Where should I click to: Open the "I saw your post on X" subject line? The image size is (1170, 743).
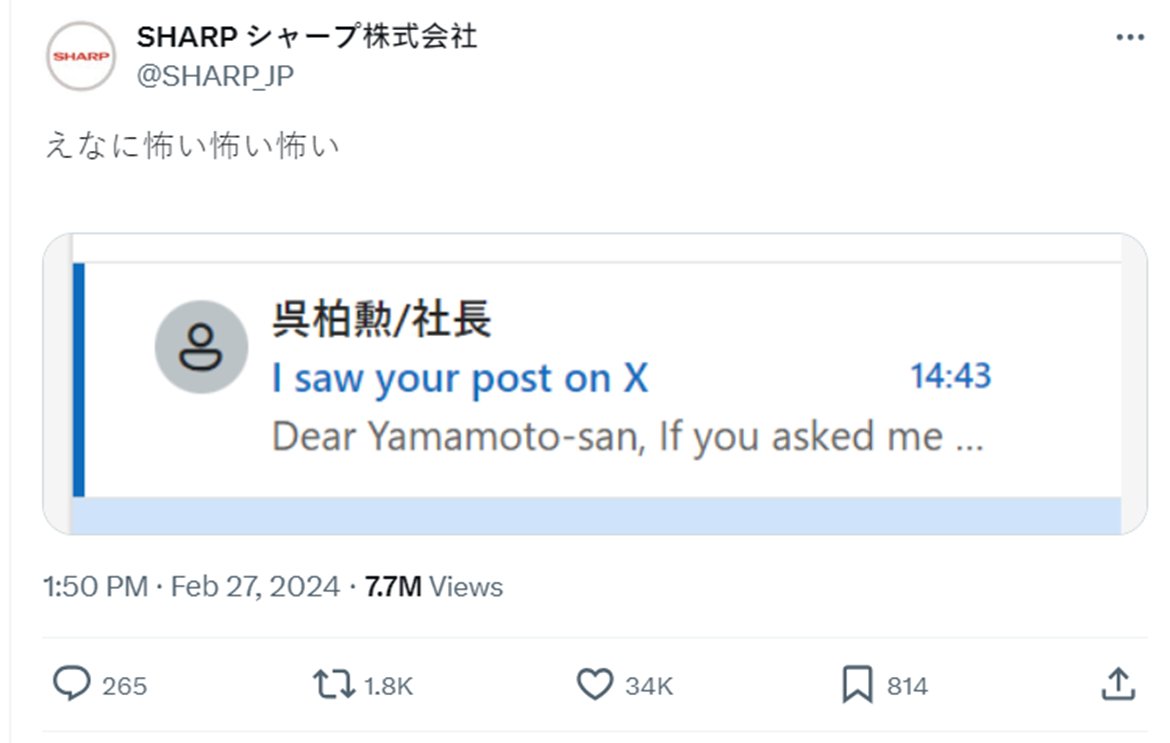460,379
